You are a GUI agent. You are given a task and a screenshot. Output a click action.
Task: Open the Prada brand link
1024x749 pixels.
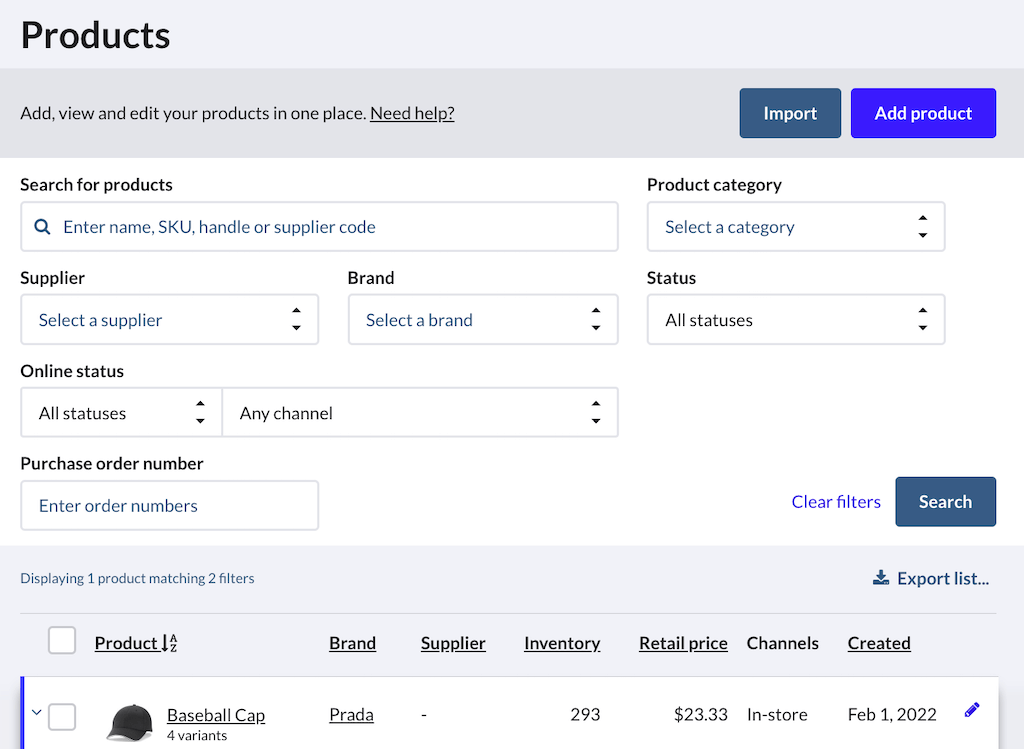tap(351, 714)
